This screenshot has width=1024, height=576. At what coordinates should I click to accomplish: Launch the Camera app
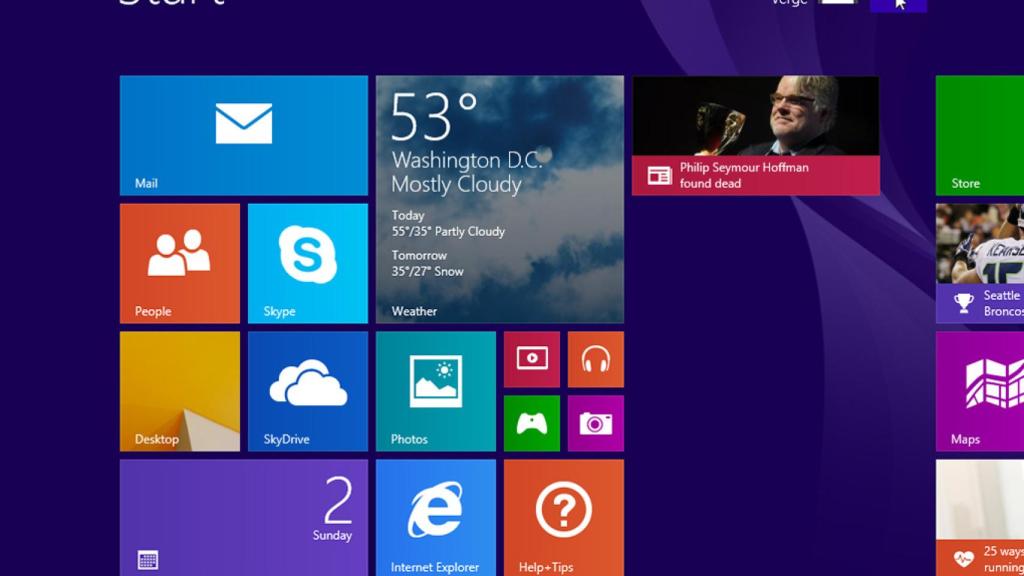click(x=597, y=423)
